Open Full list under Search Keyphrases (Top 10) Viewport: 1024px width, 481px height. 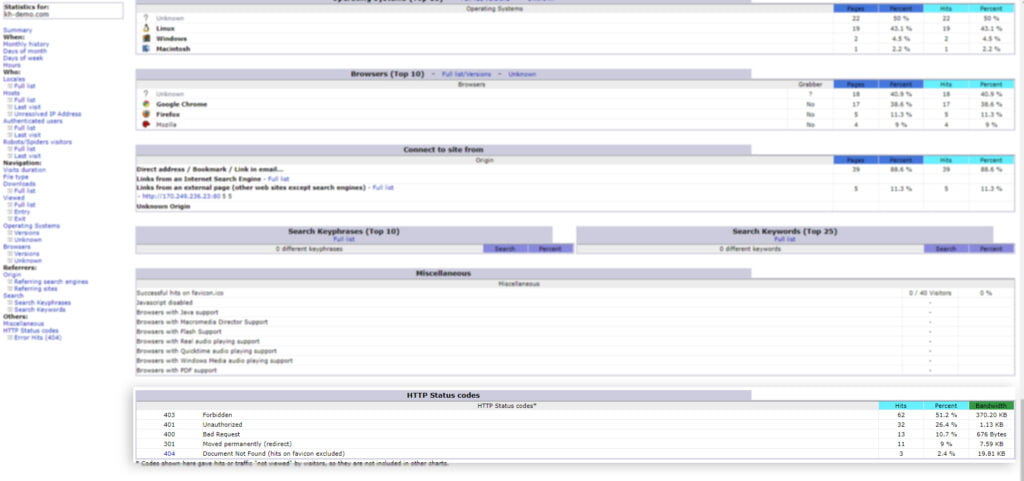click(x=344, y=240)
